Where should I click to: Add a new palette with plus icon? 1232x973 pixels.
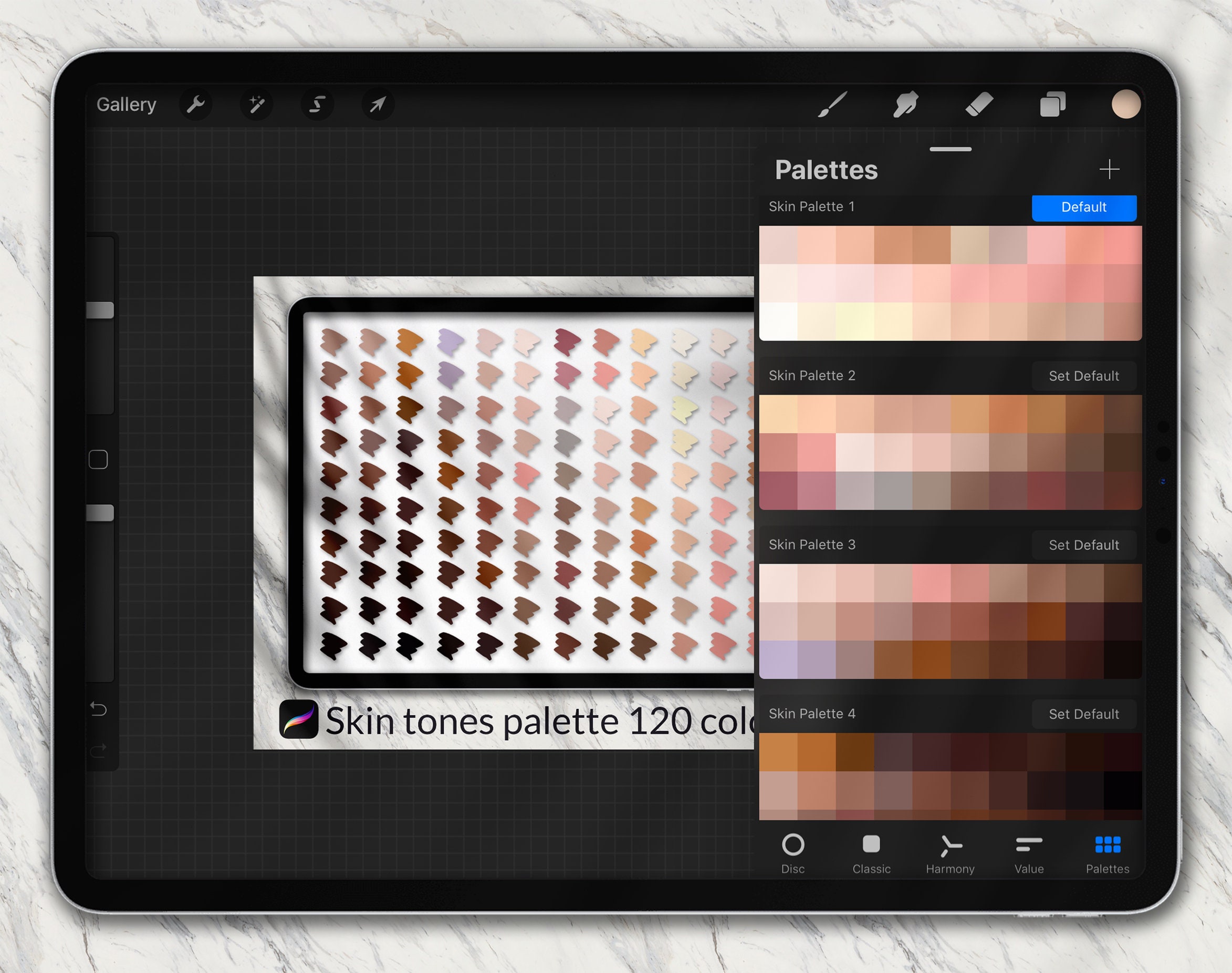point(1109,169)
